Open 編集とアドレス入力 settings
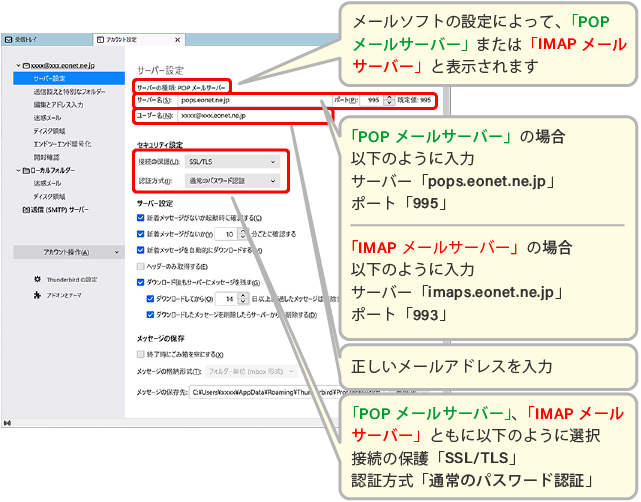 58,105
